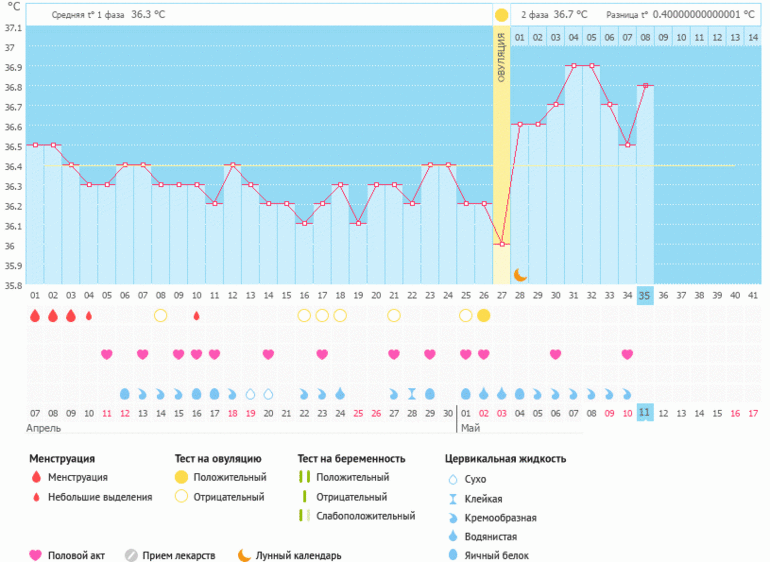This screenshot has height=562, width=770.
Task: Click small discharge drop on cycle day 10
Action: (196, 315)
